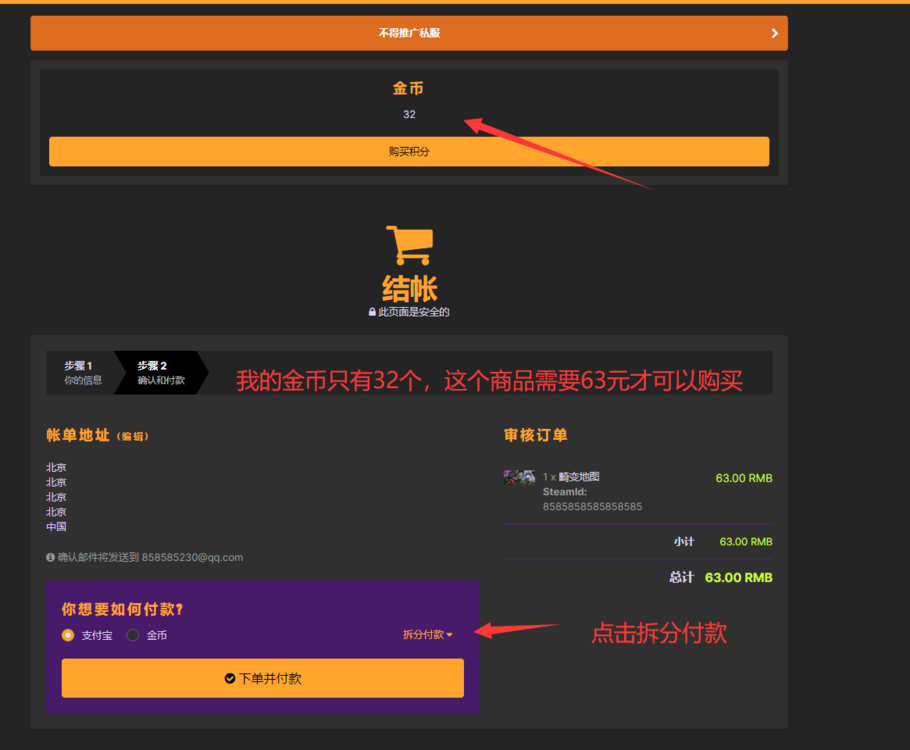This screenshot has width=910, height=750.
Task: Click the orange shopping cart icon
Action: (x=409, y=246)
